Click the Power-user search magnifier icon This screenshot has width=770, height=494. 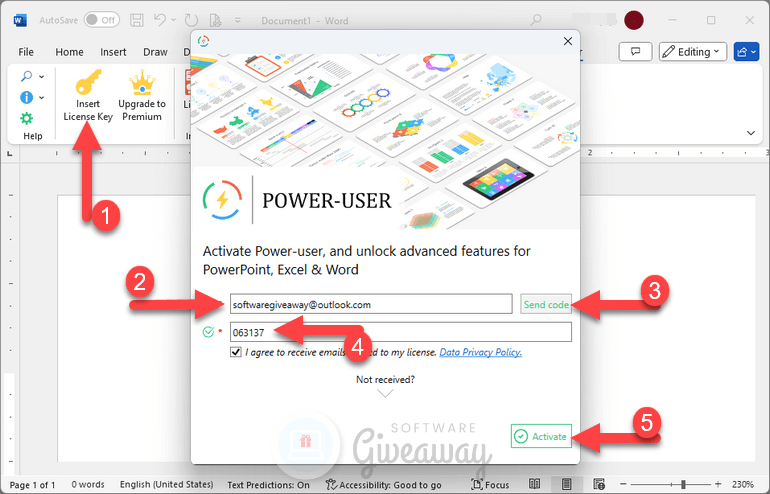pos(27,76)
